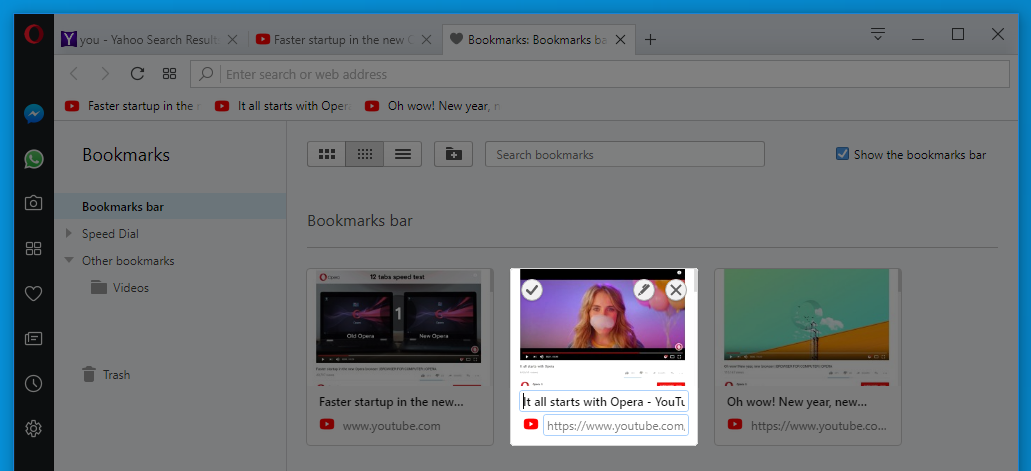Click the new folder button
The image size is (1031, 471).
coord(453,154)
